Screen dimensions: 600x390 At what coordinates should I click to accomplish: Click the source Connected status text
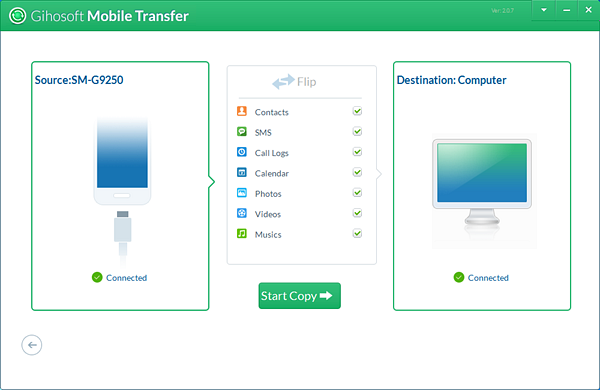[x=127, y=277]
